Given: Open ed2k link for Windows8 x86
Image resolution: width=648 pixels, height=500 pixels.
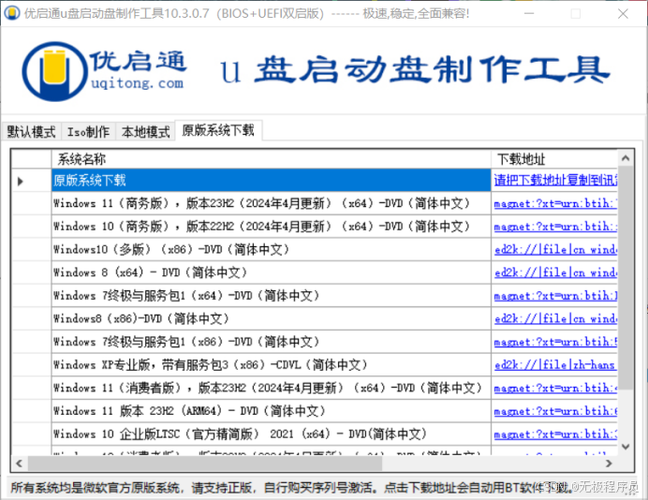Looking at the screenshot, I should [x=555, y=319].
